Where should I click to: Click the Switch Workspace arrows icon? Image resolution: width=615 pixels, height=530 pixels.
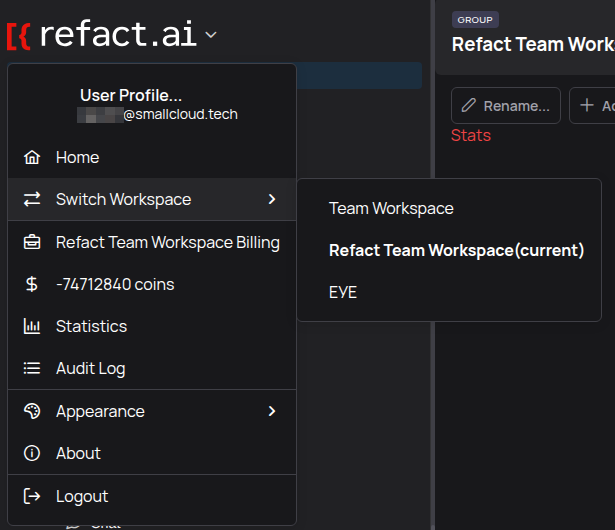(x=32, y=199)
